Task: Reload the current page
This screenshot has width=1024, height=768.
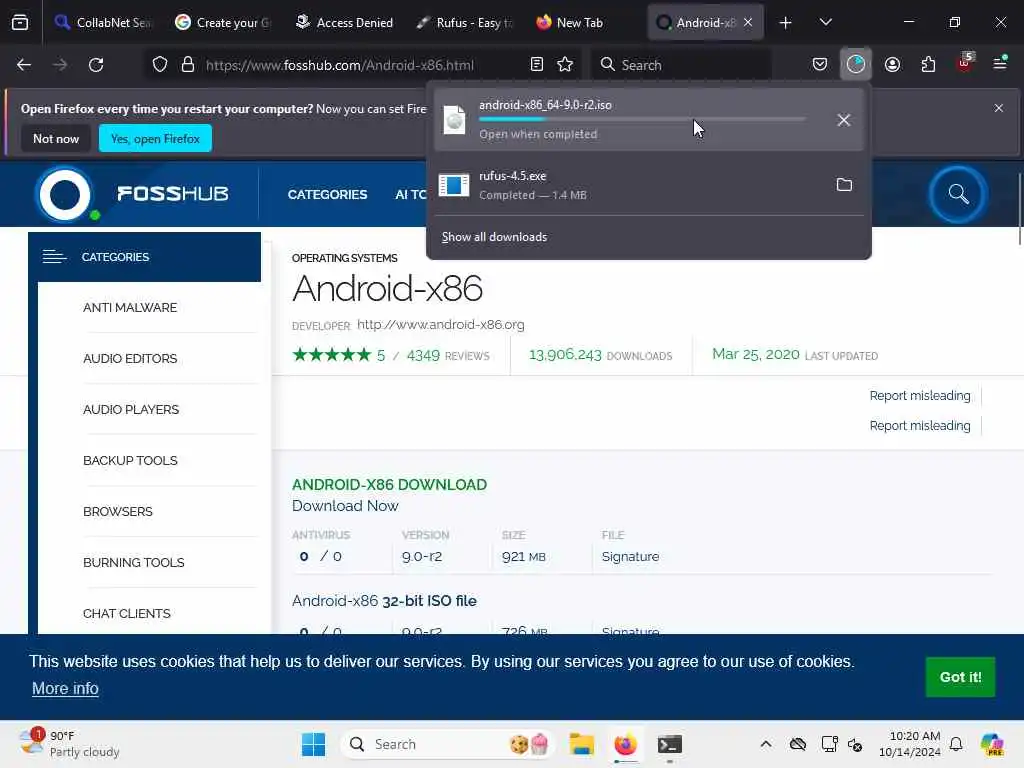Action: (x=96, y=65)
